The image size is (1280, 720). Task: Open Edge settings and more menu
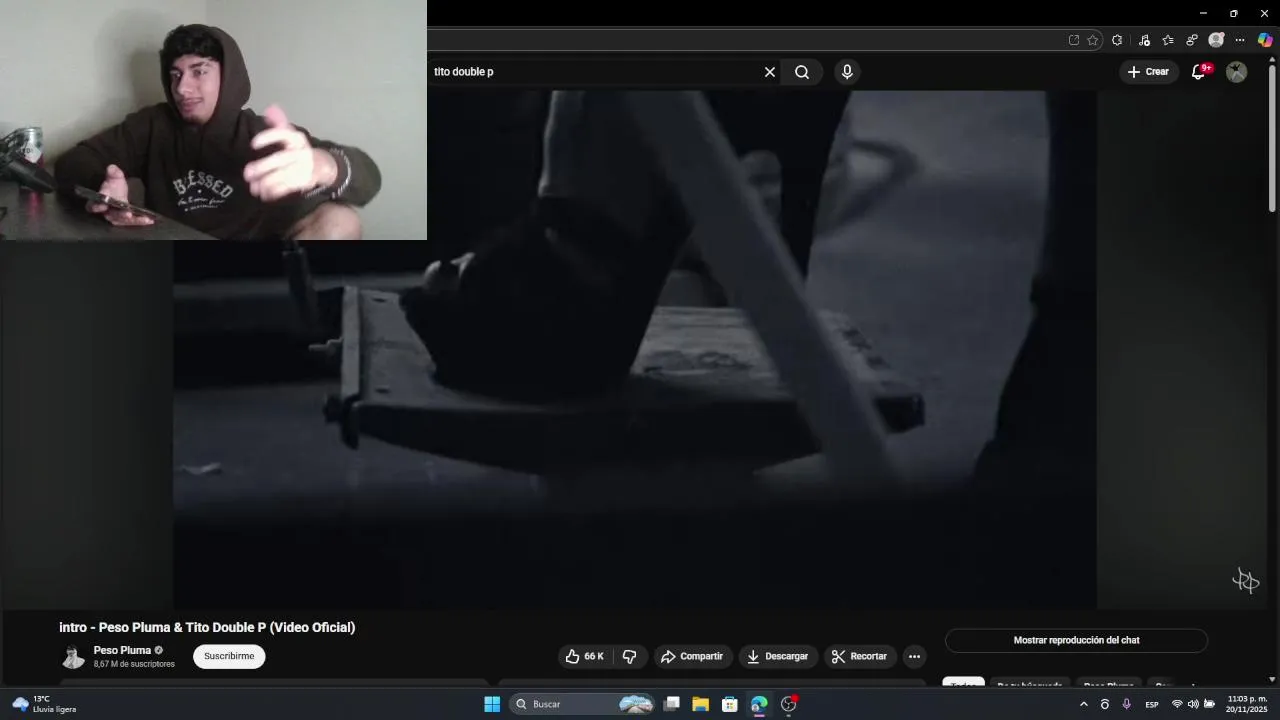pos(1240,40)
